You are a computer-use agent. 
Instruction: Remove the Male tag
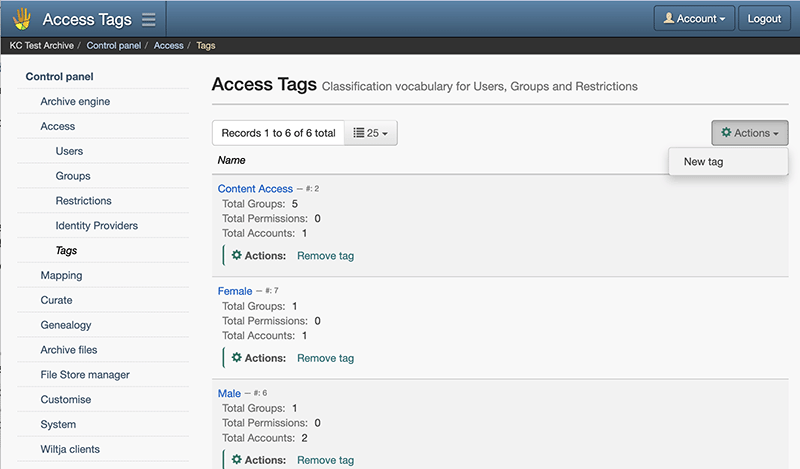pos(326,460)
